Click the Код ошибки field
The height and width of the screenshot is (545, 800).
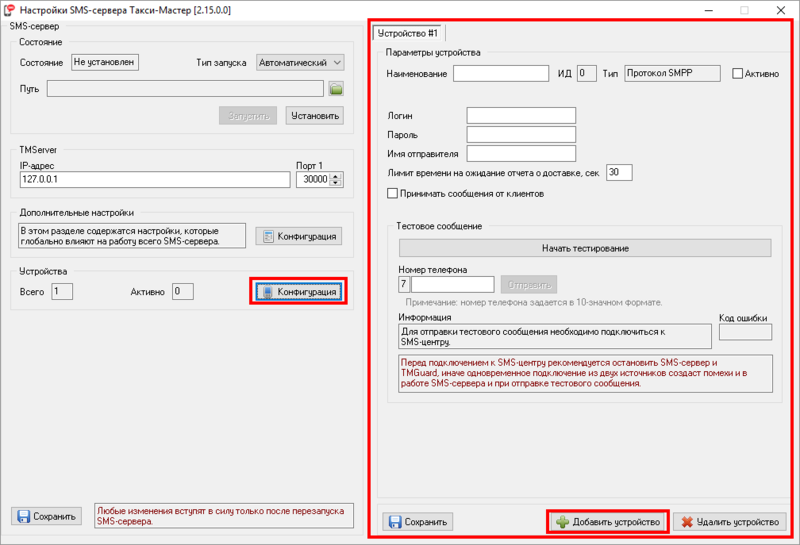tap(745, 332)
